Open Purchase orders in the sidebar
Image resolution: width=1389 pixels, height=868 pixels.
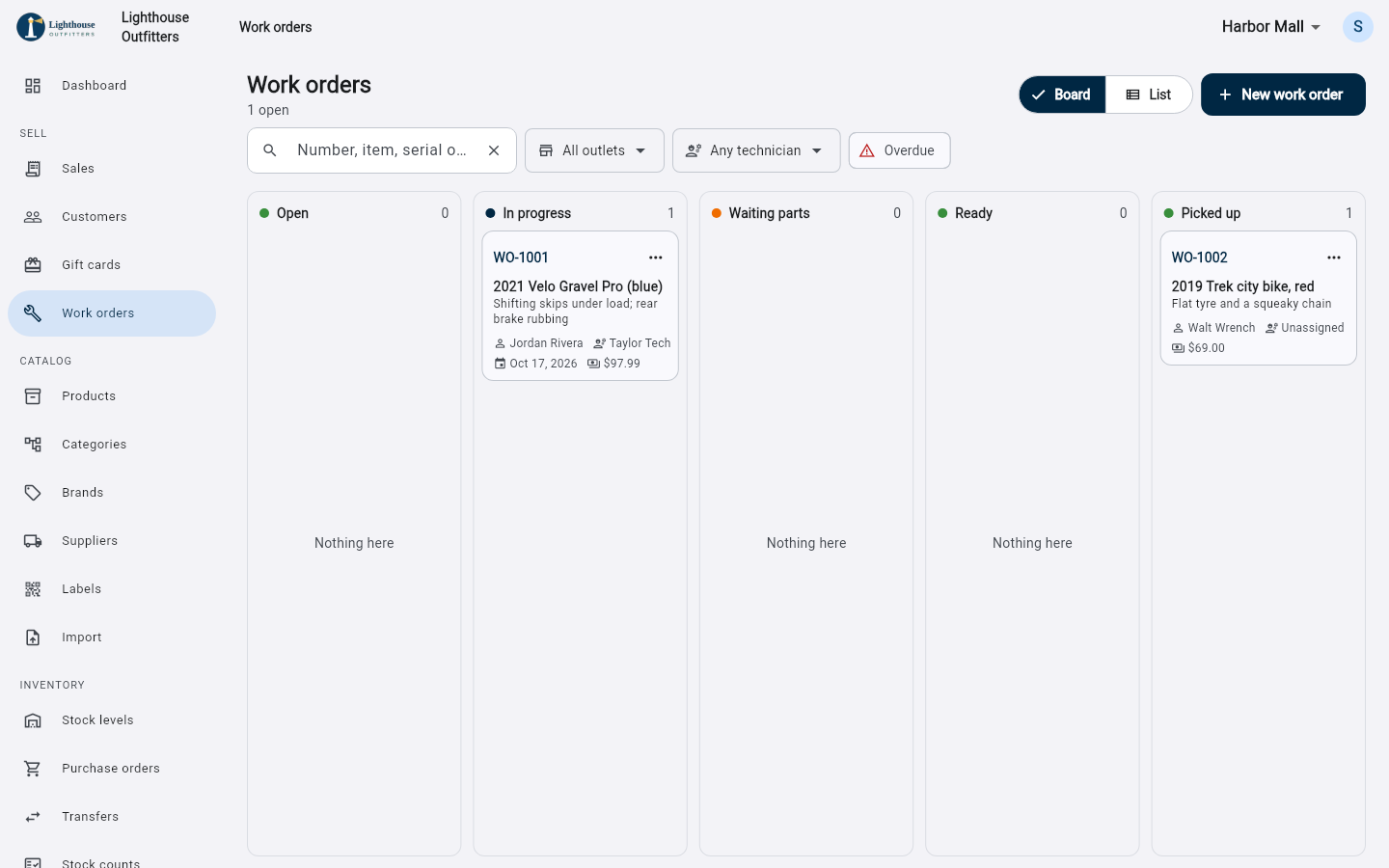pyautogui.click(x=112, y=769)
